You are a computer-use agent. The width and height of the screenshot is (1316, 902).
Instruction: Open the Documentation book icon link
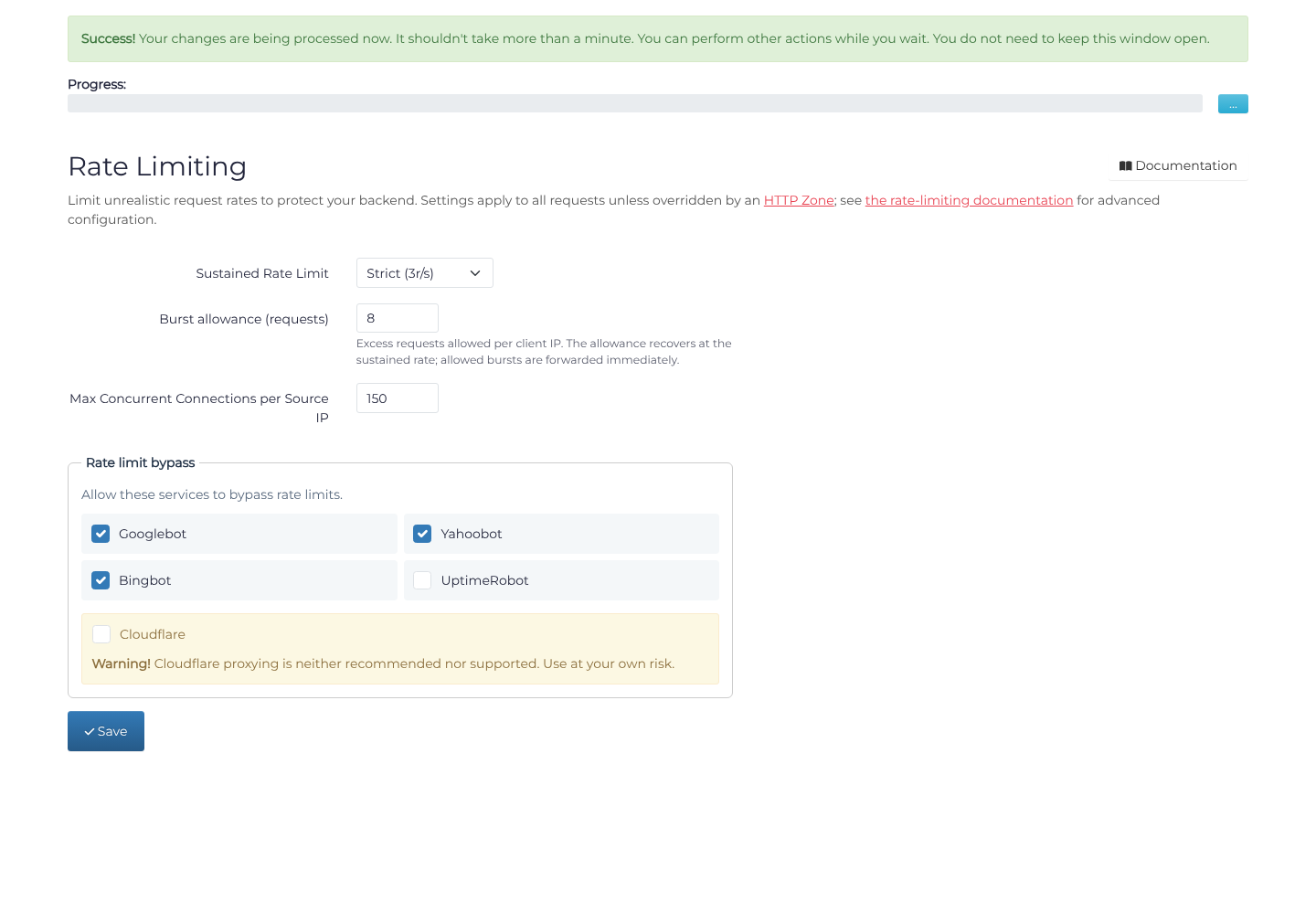tap(1178, 165)
